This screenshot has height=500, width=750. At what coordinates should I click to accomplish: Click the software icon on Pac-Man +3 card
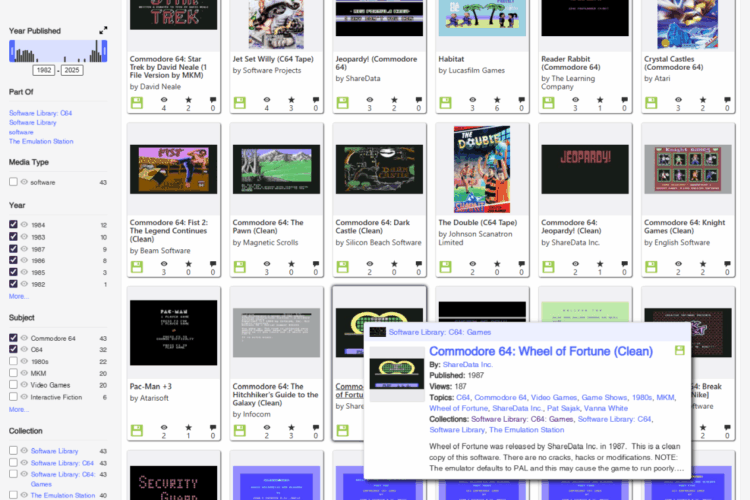(137, 430)
